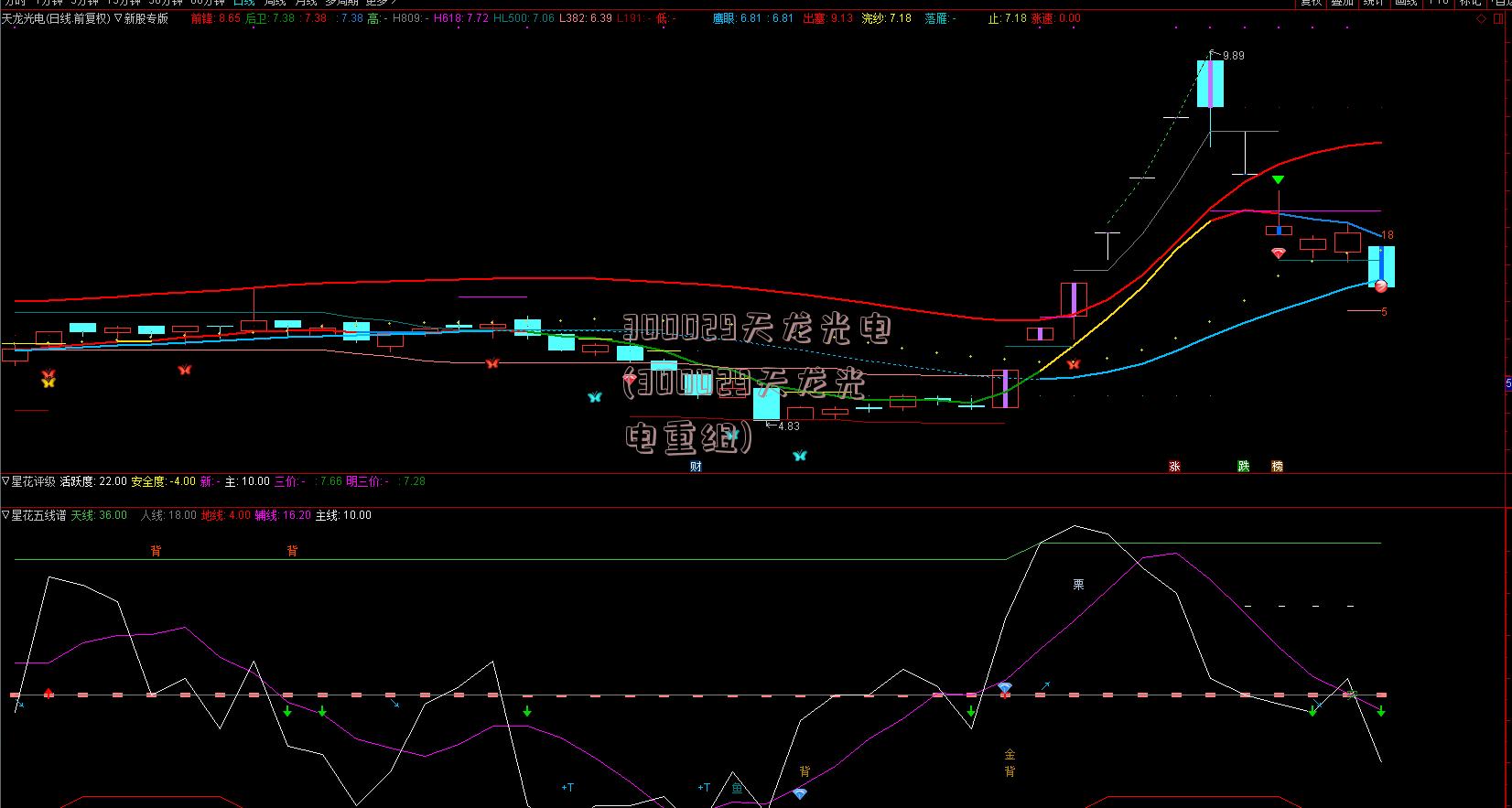Viewport: 1512px width, 808px height.
Task: Click the 活跃度: 22.00 value
Action: (x=93, y=481)
